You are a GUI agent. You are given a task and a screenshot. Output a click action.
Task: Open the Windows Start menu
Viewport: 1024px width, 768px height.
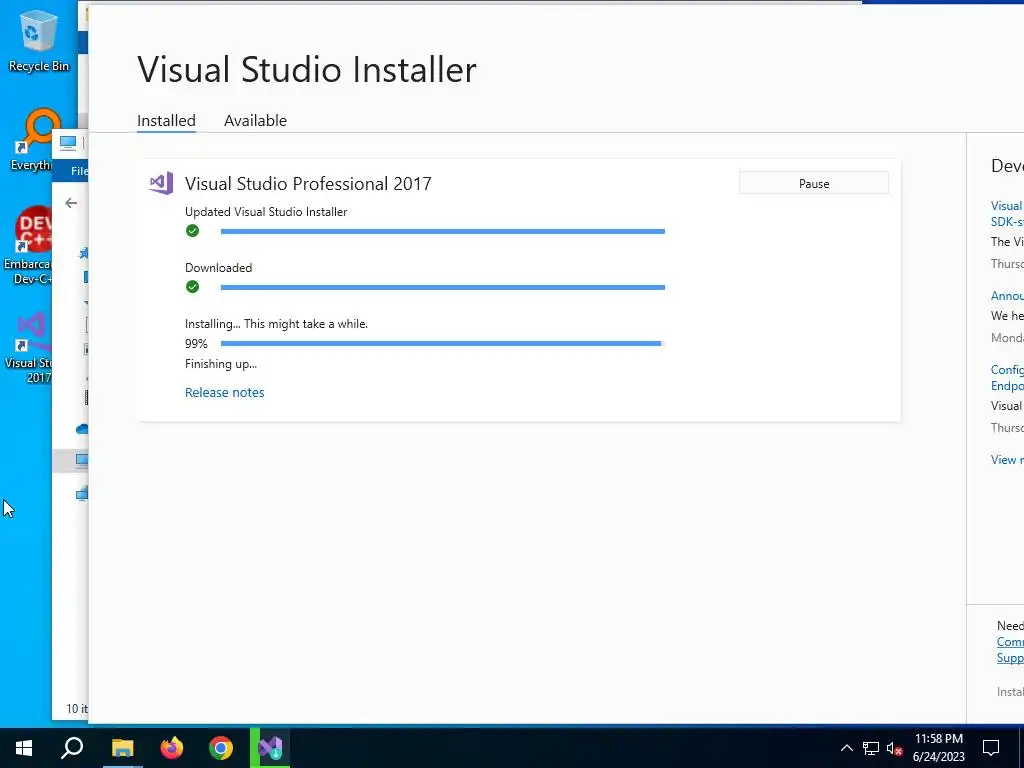[24, 748]
